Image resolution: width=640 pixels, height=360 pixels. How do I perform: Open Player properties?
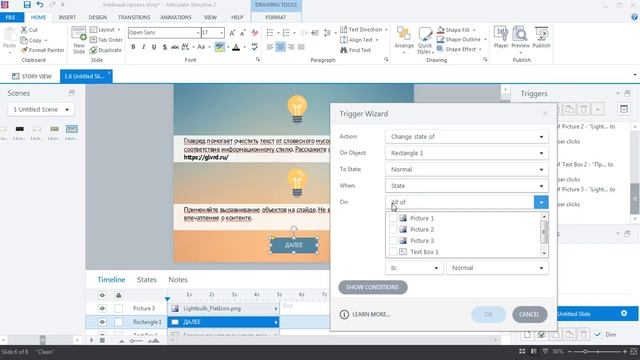[500, 37]
